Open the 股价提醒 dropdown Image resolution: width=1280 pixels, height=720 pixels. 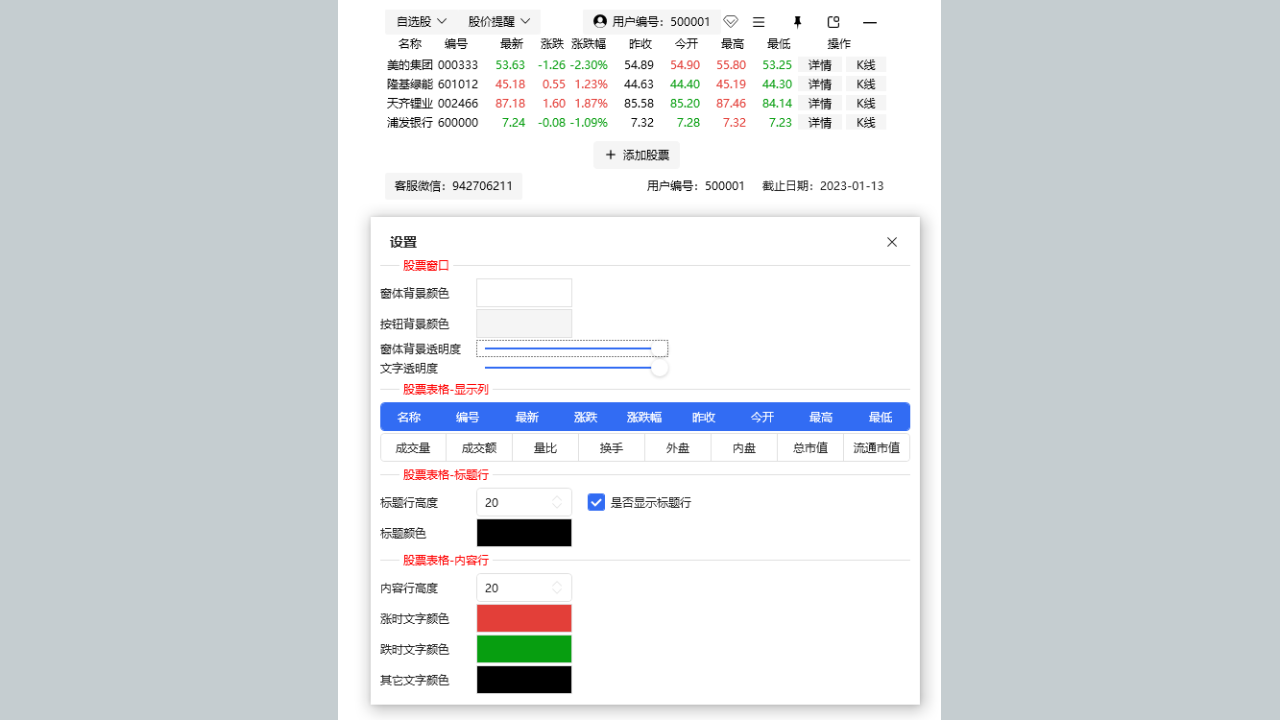click(x=497, y=20)
